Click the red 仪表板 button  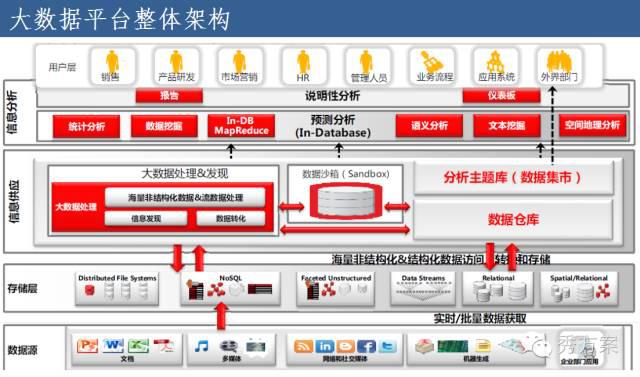pyautogui.click(x=501, y=96)
